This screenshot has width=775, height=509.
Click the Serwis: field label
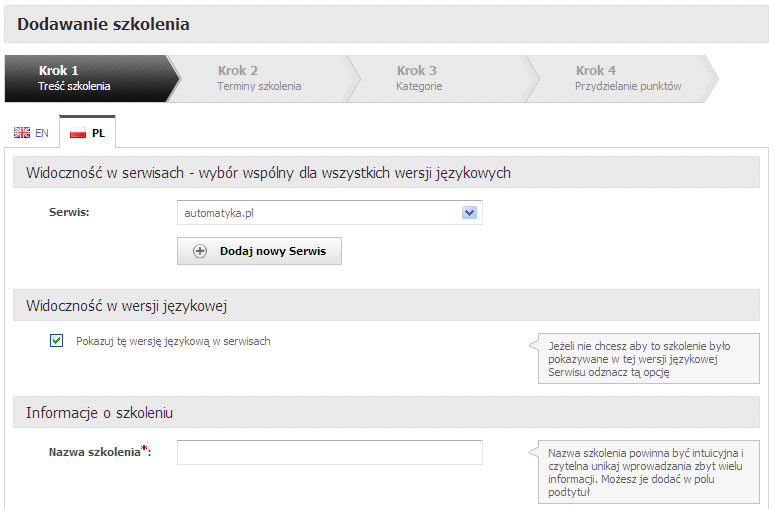69,212
